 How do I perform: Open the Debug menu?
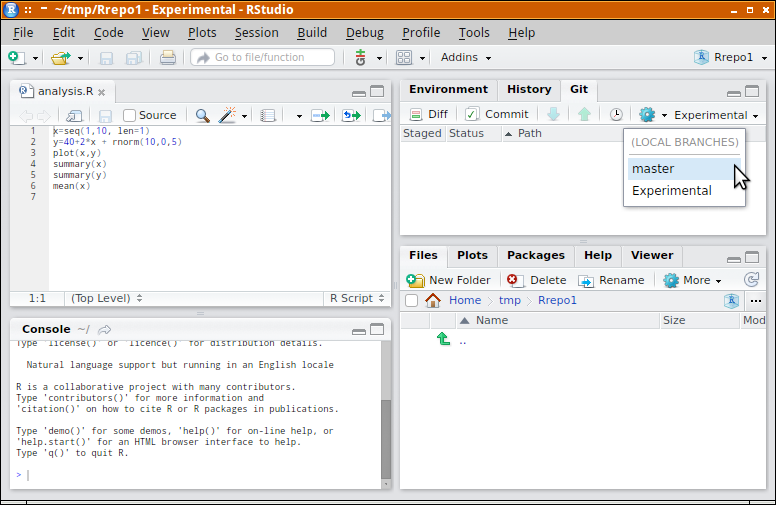tap(365, 33)
